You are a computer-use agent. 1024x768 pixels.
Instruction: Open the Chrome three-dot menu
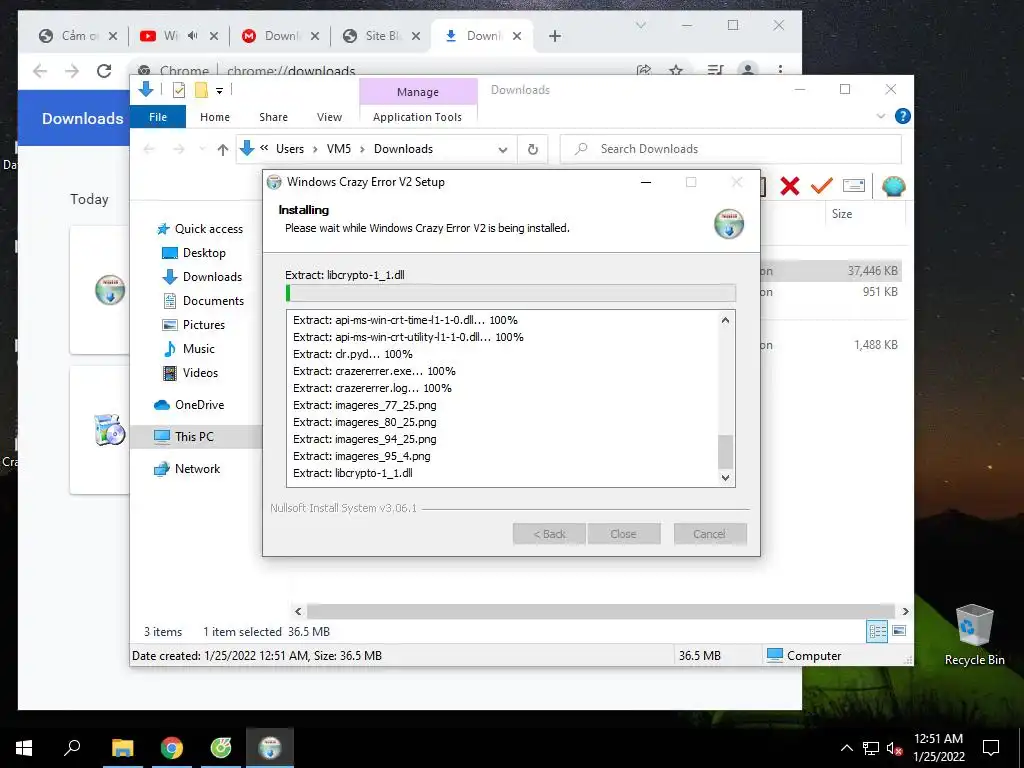pos(780,70)
